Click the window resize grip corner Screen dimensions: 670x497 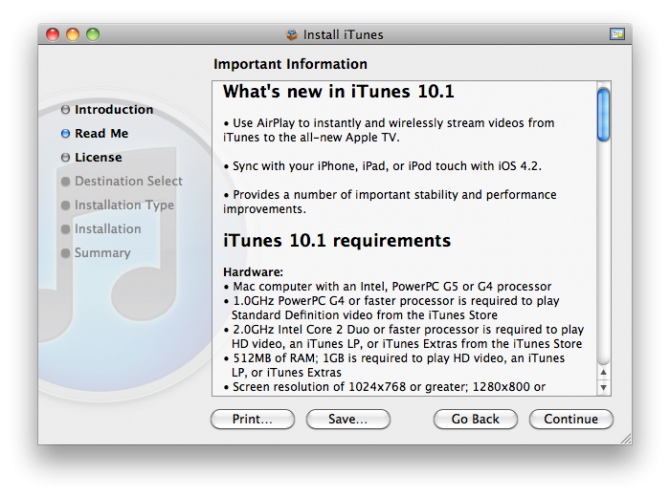pos(626,438)
